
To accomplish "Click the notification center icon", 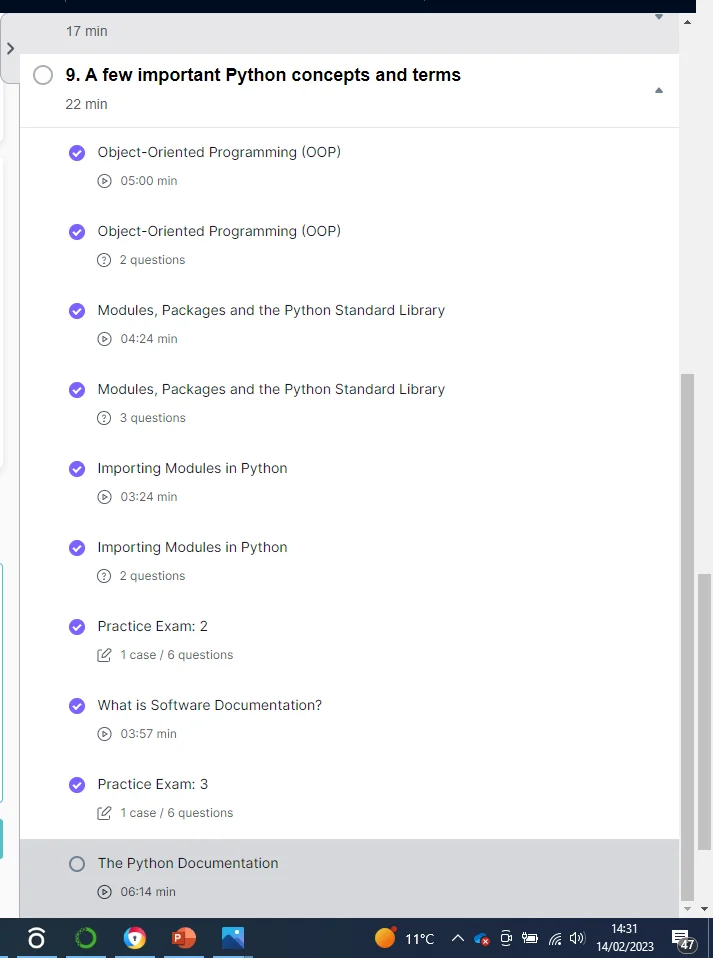I will tap(685, 938).
